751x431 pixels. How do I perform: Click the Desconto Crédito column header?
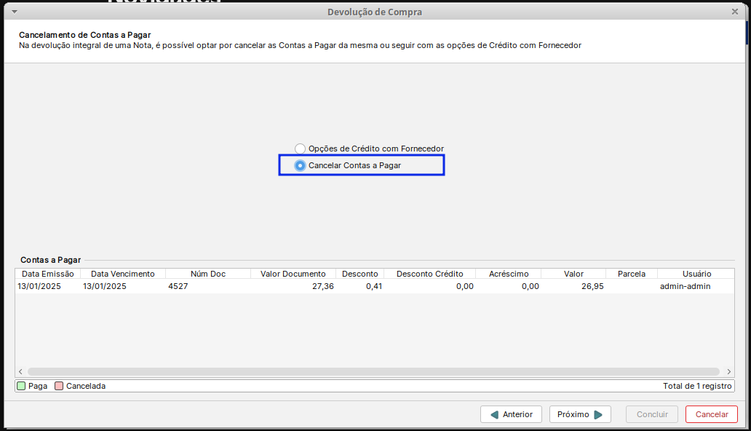tap(429, 273)
